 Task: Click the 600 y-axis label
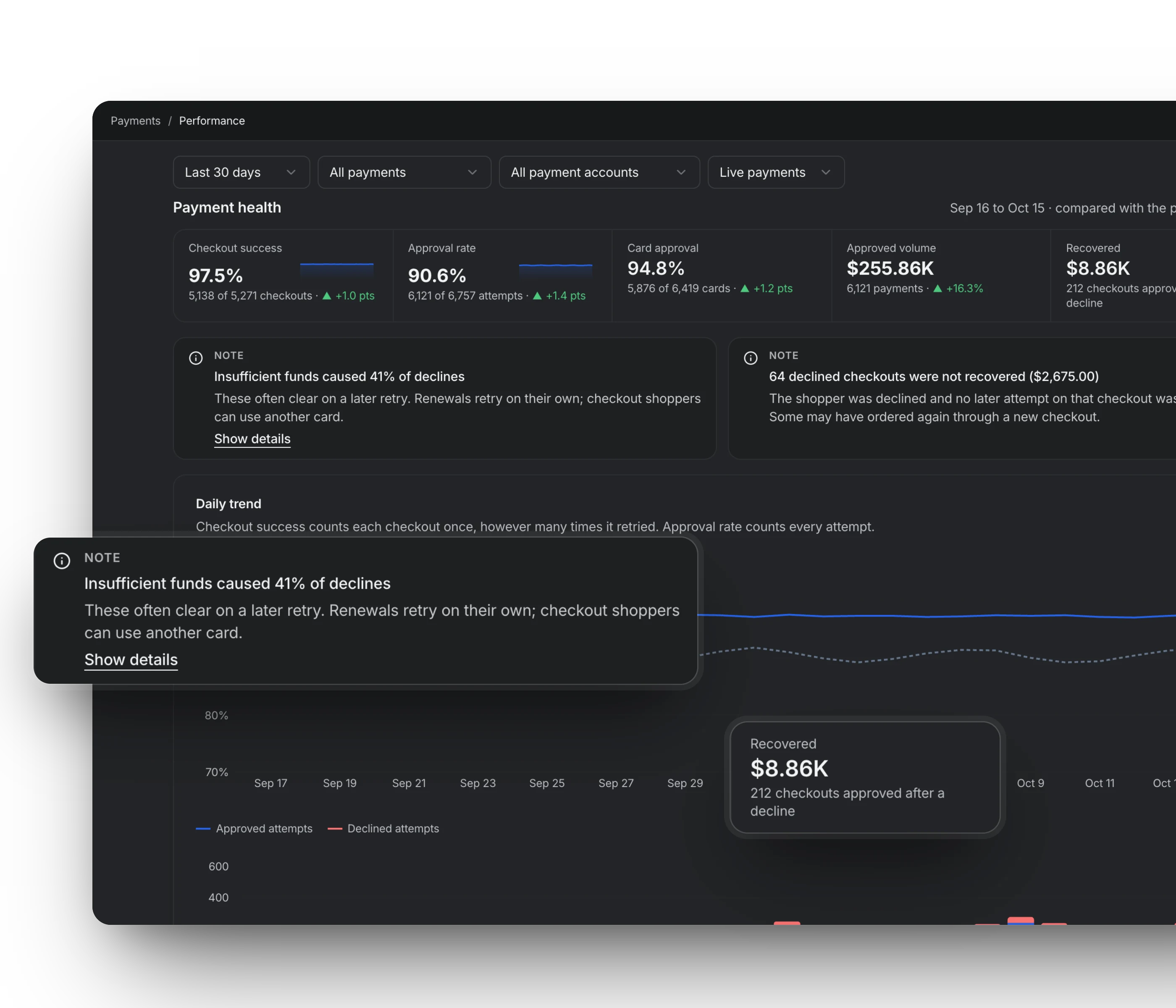218,867
